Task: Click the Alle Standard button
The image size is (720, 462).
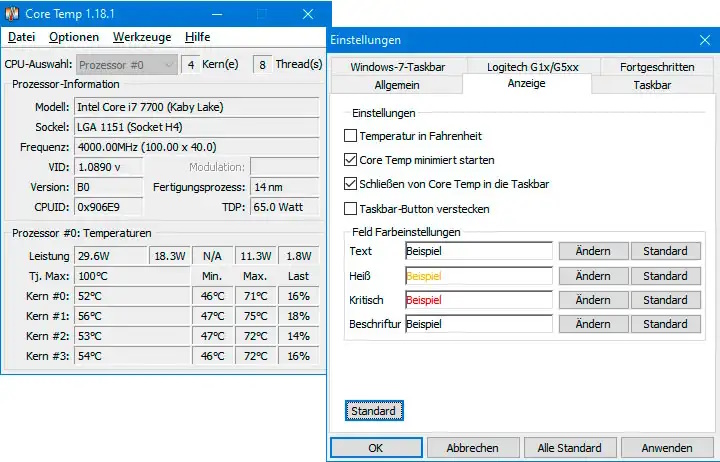Action: 569,448
